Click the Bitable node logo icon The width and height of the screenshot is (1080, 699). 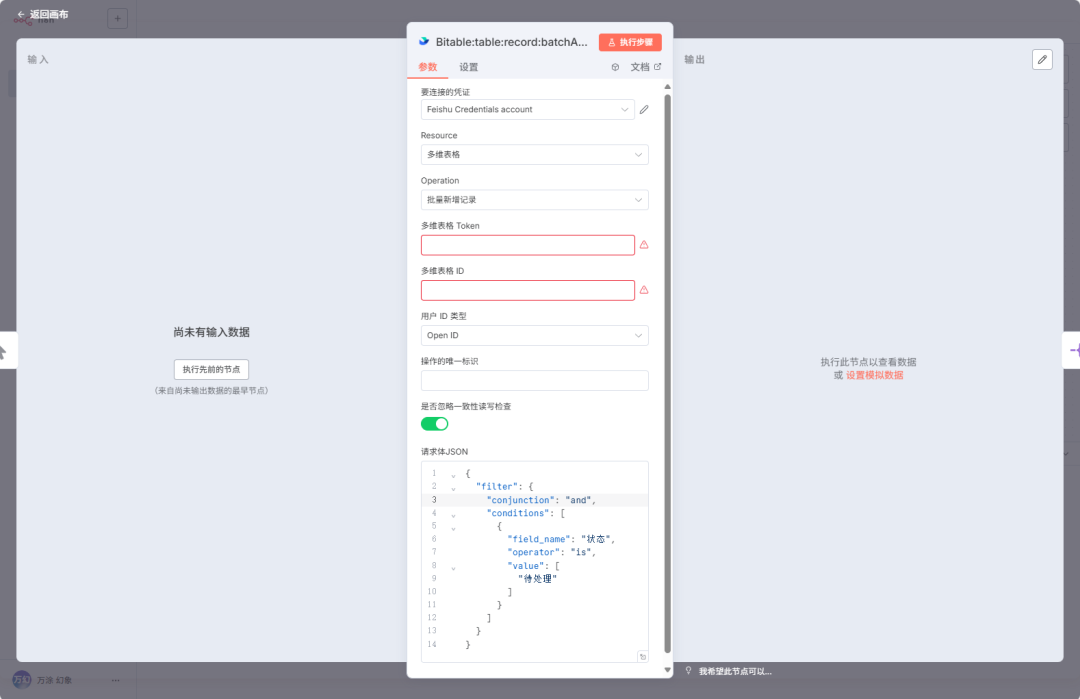point(424,41)
